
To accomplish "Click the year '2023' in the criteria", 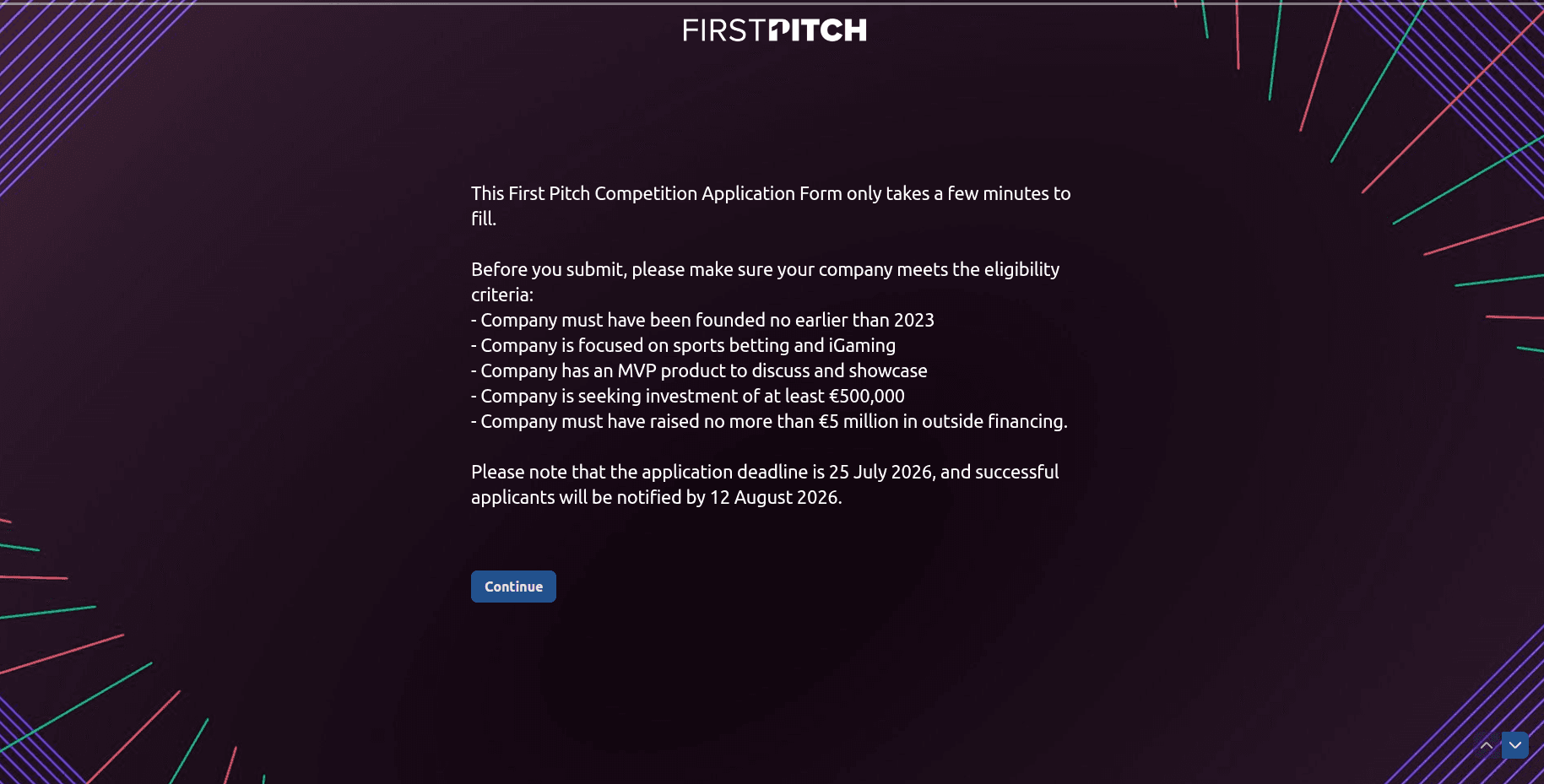I will tap(914, 320).
